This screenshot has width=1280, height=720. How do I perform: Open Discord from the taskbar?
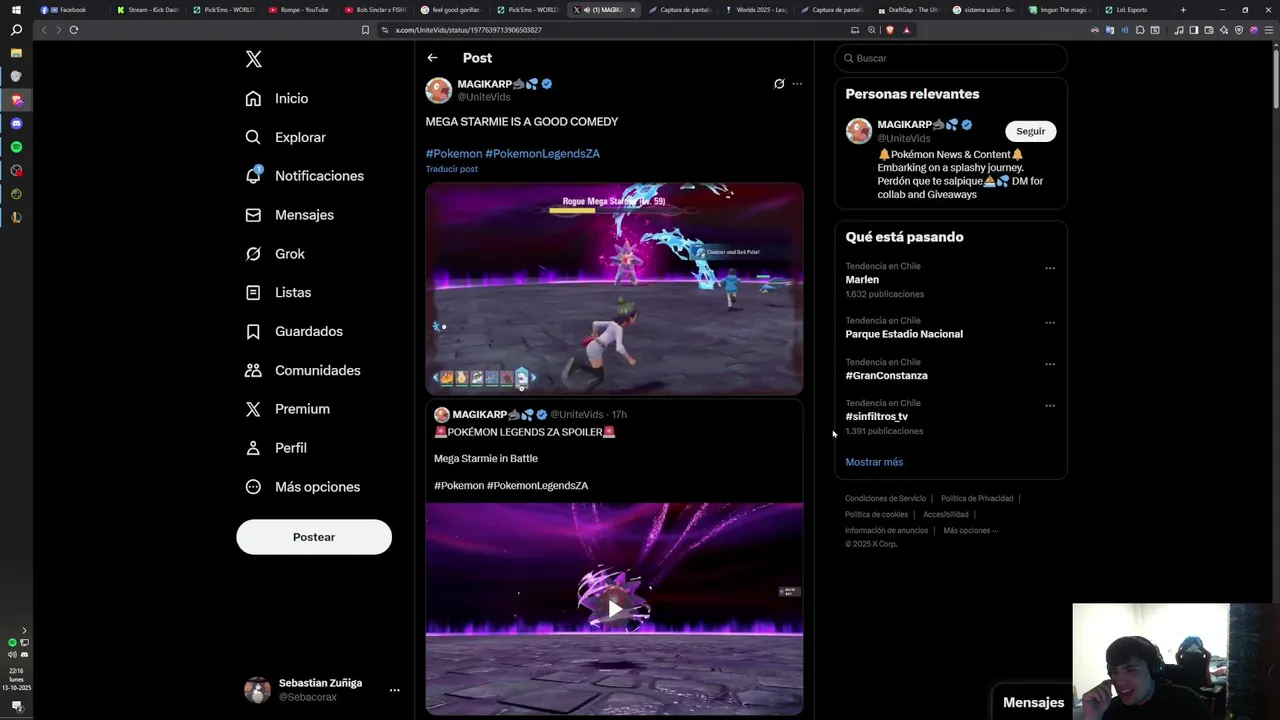(16, 124)
